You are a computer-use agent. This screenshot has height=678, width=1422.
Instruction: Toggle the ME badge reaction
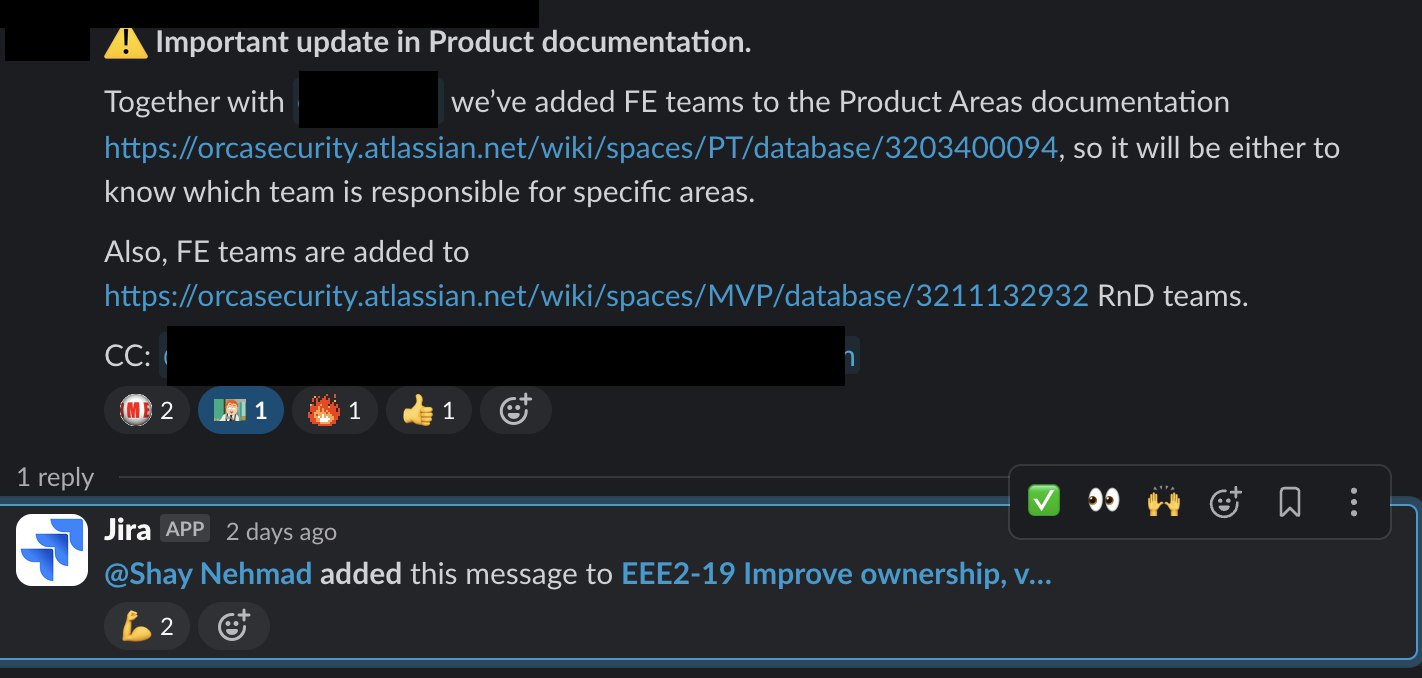pyautogui.click(x=146, y=410)
